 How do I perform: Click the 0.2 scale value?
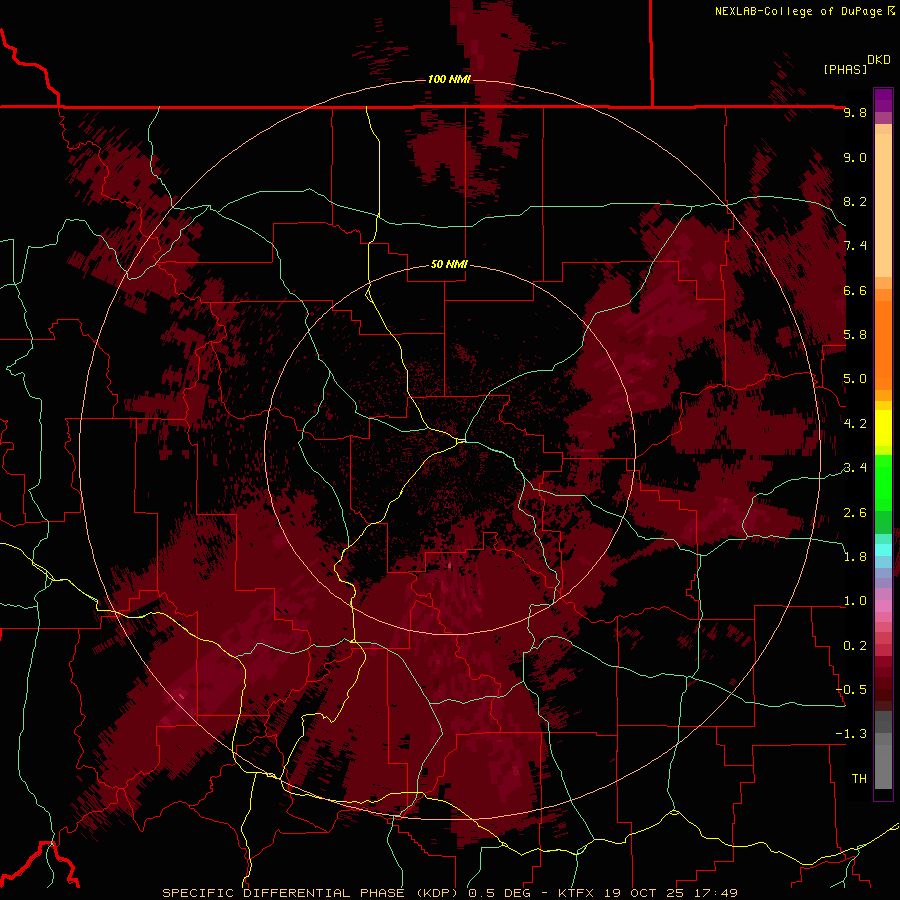(x=855, y=646)
